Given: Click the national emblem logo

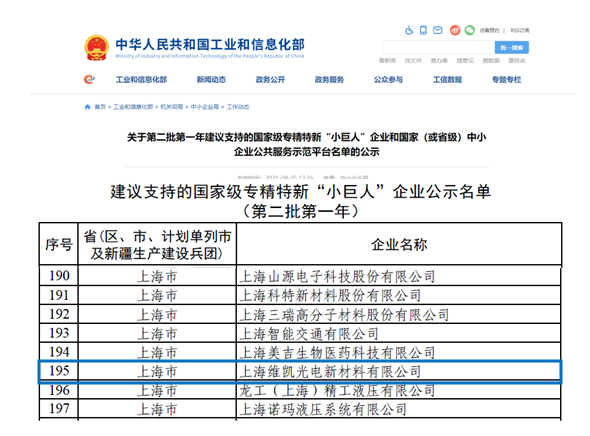Looking at the screenshot, I should pos(96,48).
